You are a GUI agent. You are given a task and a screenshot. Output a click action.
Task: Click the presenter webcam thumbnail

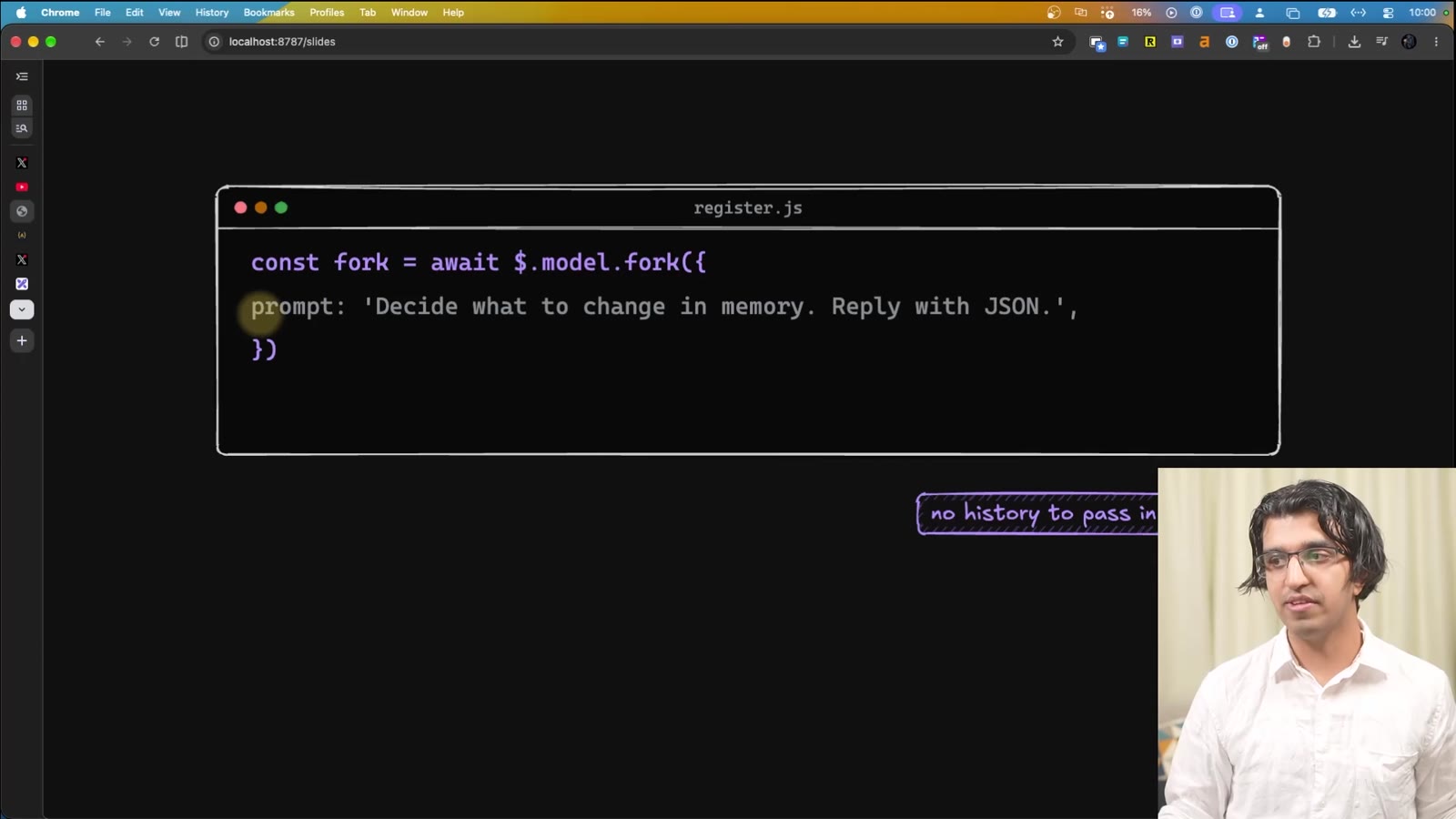[1307, 643]
